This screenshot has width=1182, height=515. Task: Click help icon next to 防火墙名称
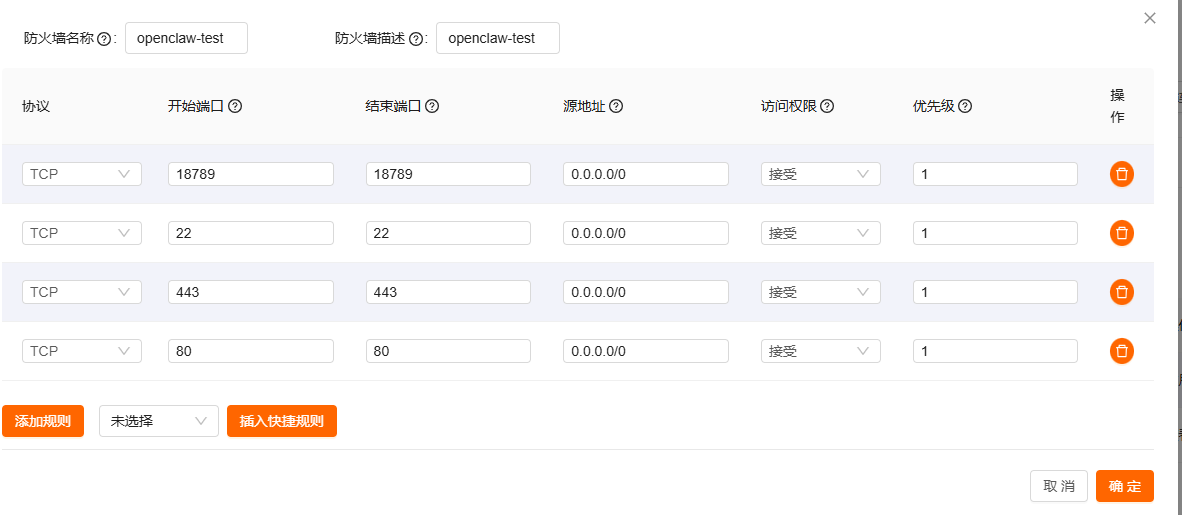point(104,39)
